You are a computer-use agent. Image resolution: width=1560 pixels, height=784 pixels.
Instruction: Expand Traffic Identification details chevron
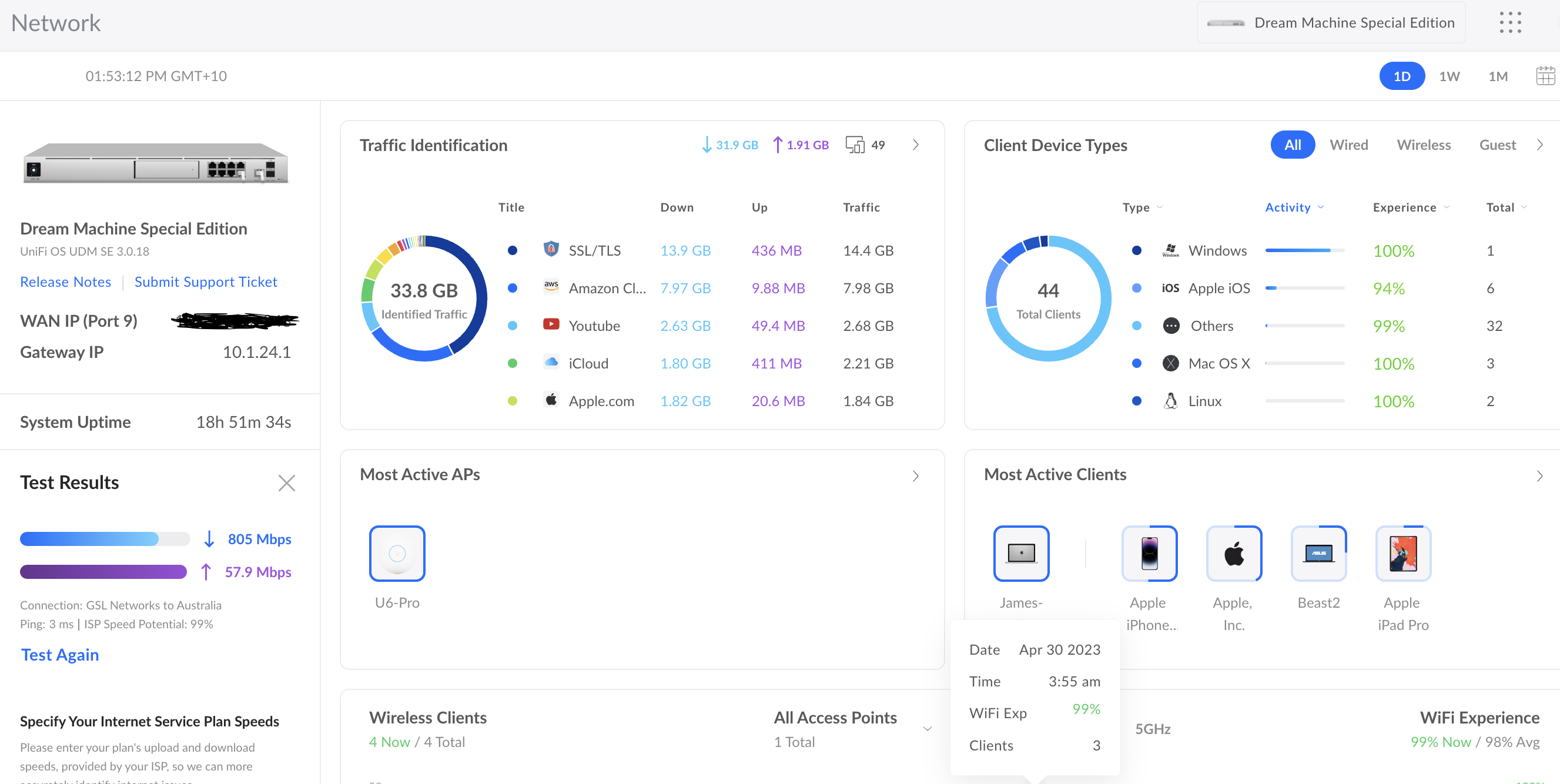point(916,145)
